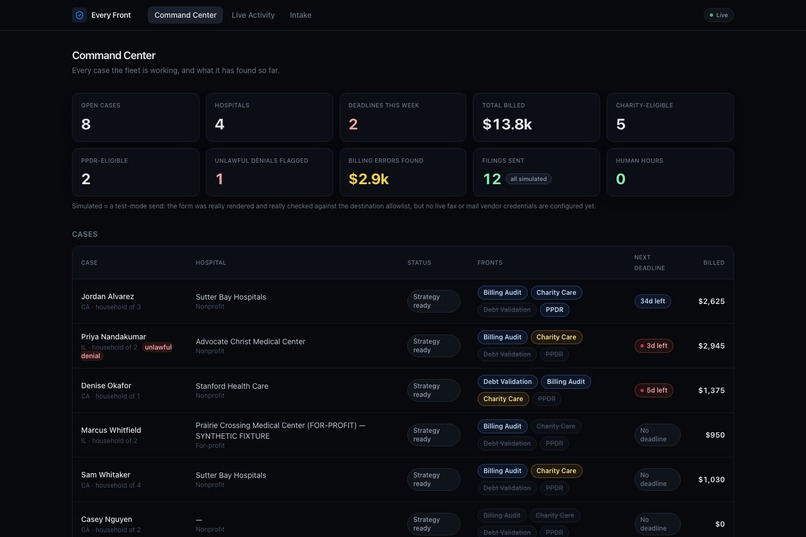Click Jordan Alvarez's Charity Care chip
Image resolution: width=806 pixels, height=537 pixels.
pos(556,292)
